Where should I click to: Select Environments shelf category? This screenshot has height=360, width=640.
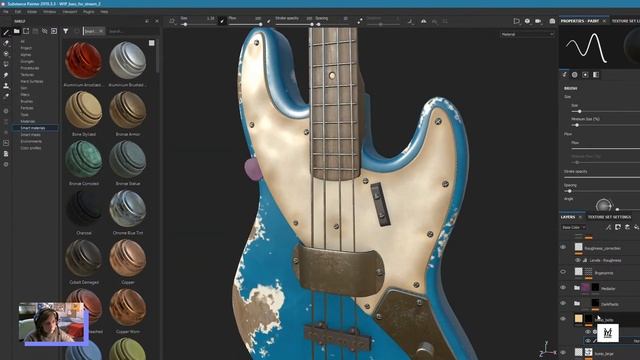pos(31,141)
